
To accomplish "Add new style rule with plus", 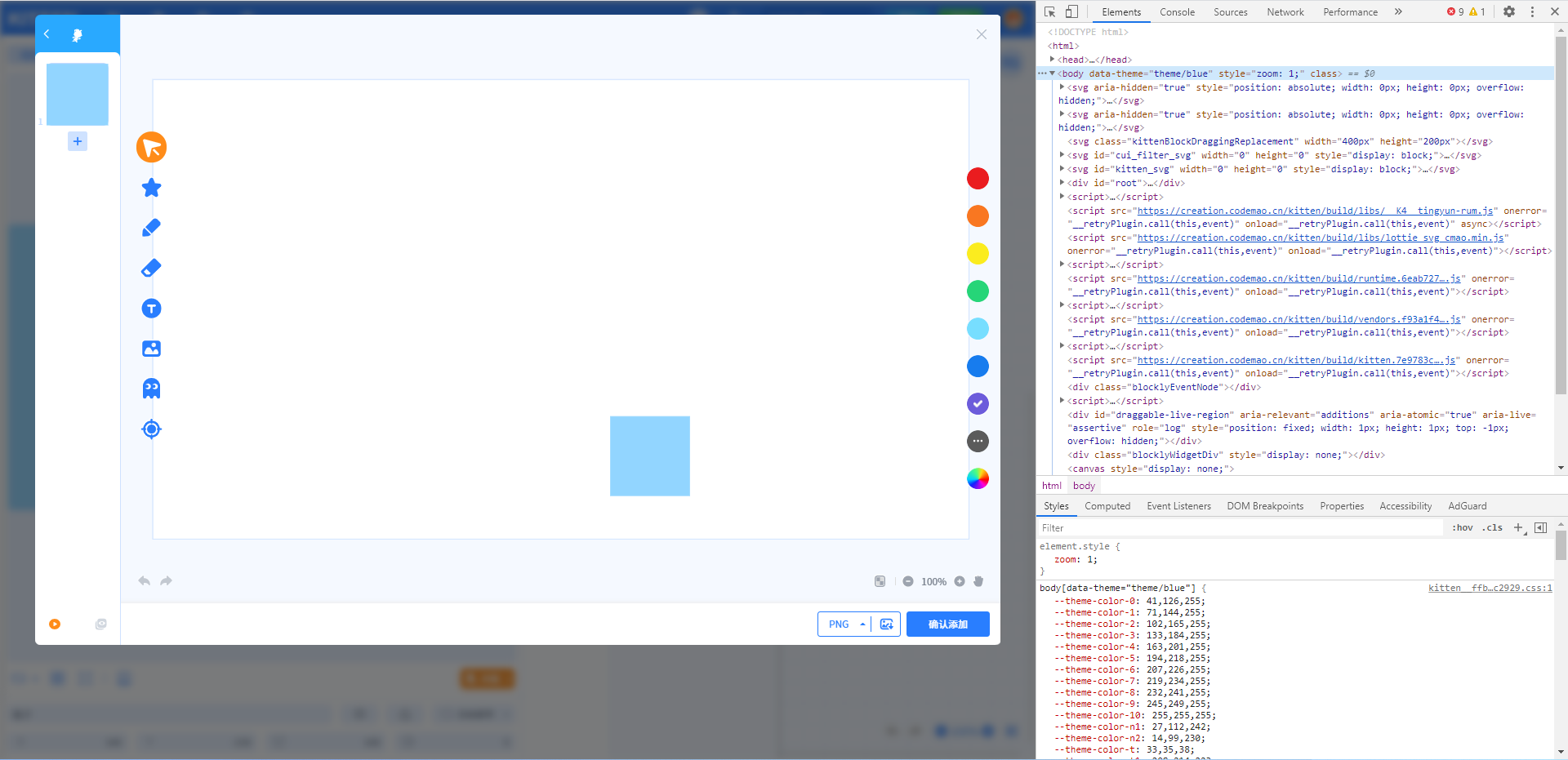I will [1518, 528].
